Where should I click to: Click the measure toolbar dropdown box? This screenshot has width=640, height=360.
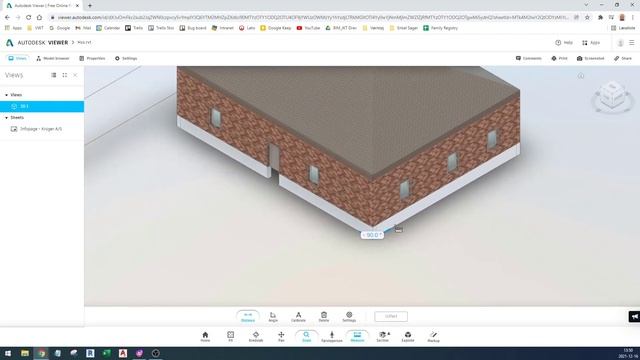pos(391,316)
